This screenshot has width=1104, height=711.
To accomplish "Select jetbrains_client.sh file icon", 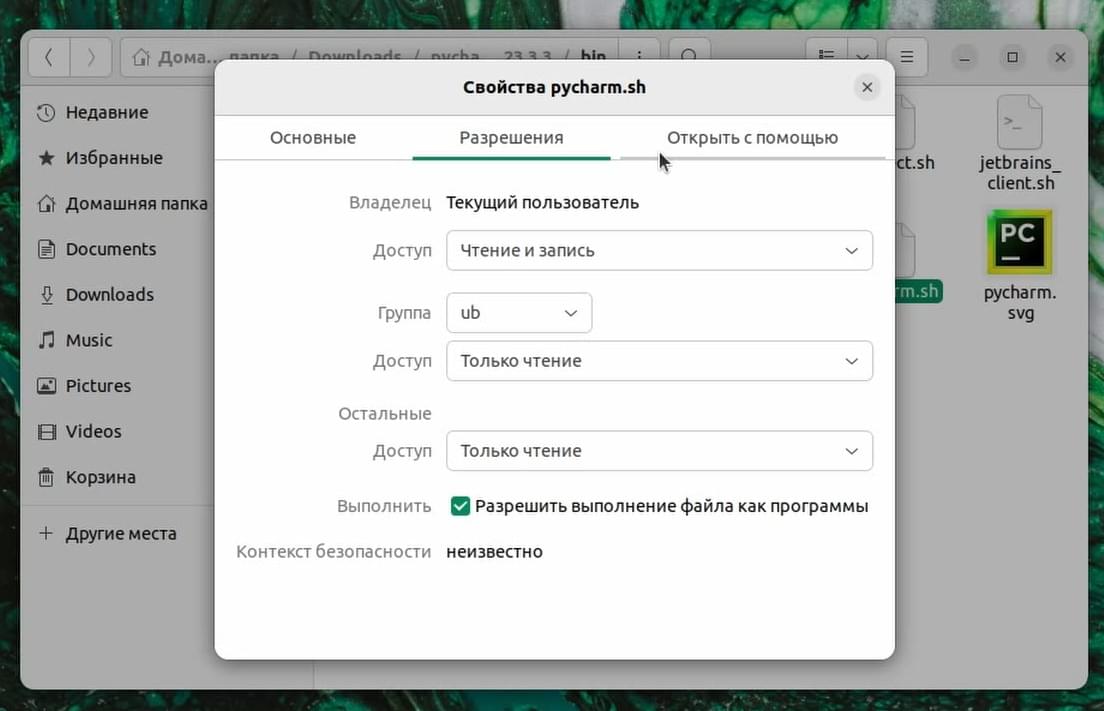I will (1020, 122).
